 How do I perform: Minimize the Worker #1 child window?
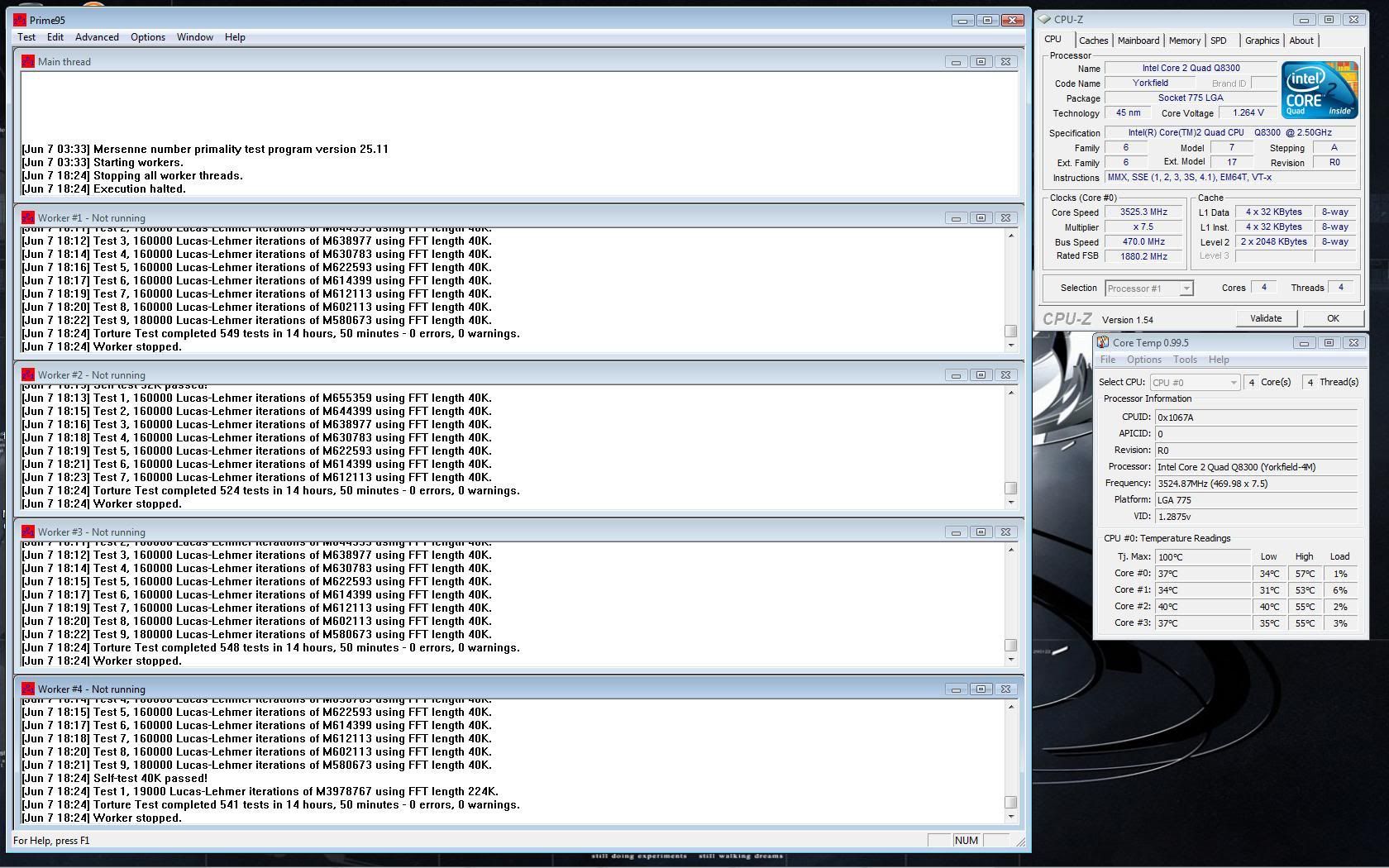(x=956, y=218)
